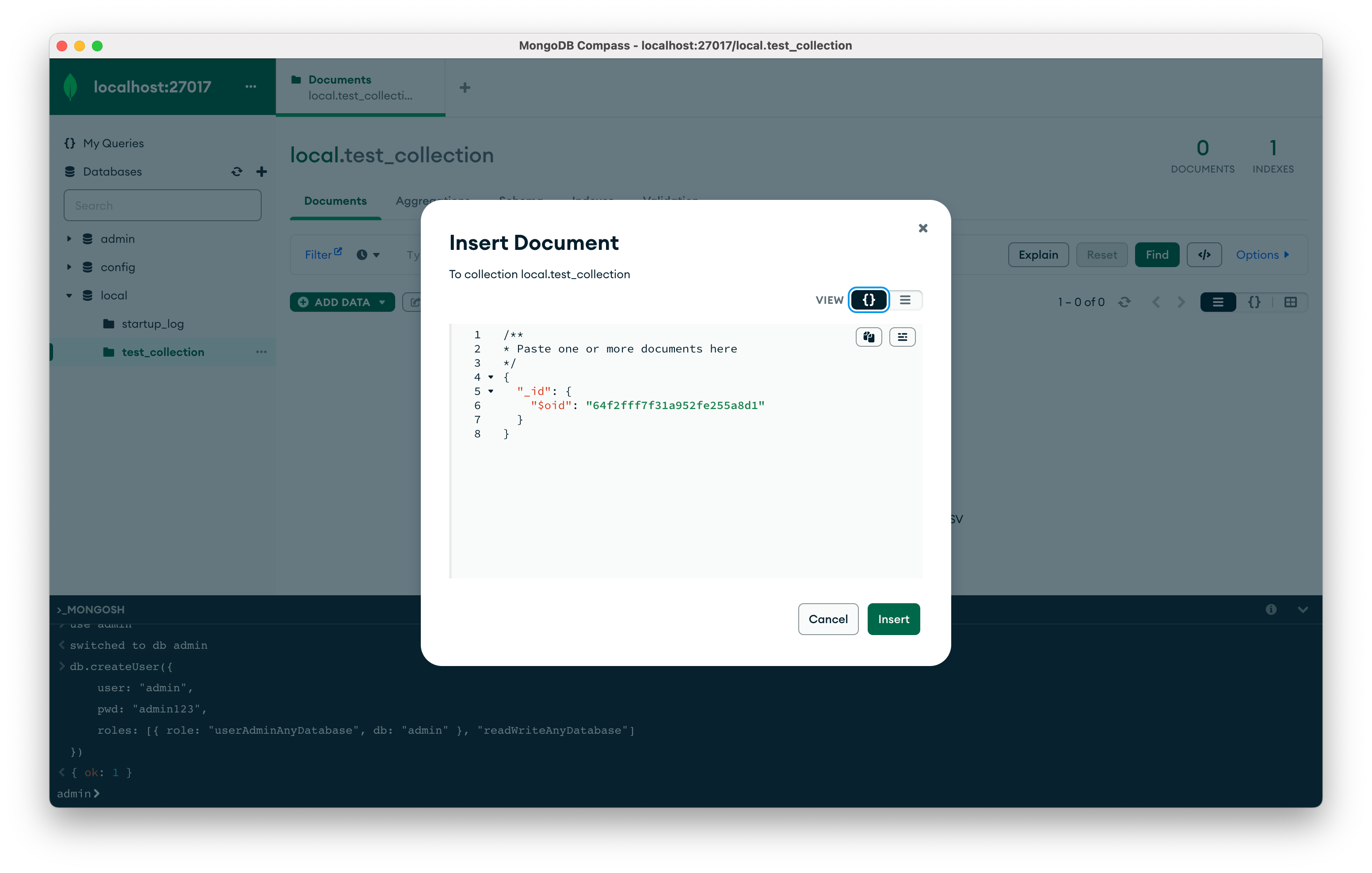This screenshot has width=1372, height=873.
Task: Refresh the databases list
Action: pyautogui.click(x=236, y=172)
